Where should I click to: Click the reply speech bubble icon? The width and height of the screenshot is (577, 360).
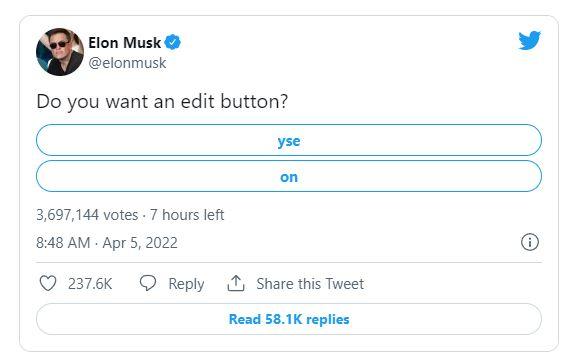tap(148, 283)
